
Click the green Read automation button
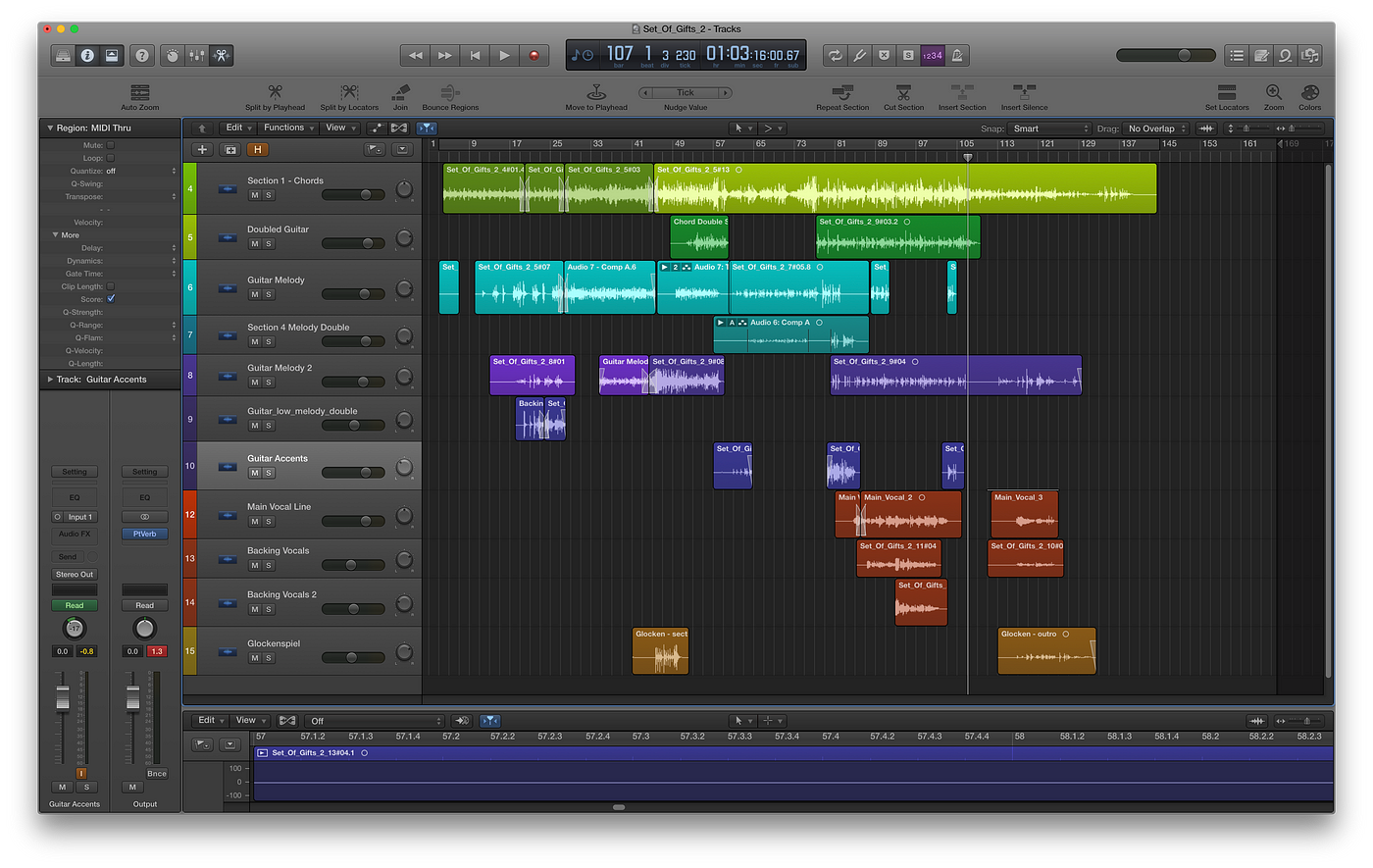pyautogui.click(x=75, y=605)
